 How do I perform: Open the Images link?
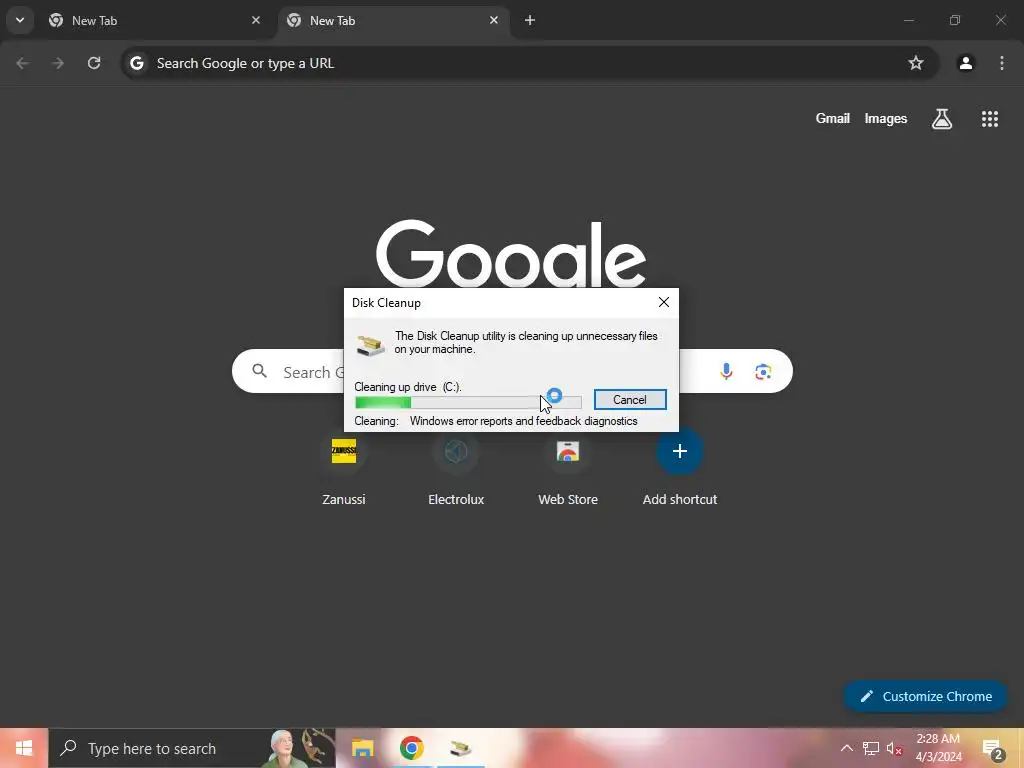point(886,118)
